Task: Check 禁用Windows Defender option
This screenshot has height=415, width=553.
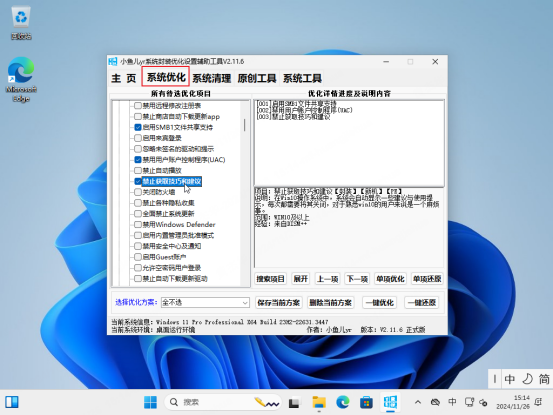Action: [138, 225]
